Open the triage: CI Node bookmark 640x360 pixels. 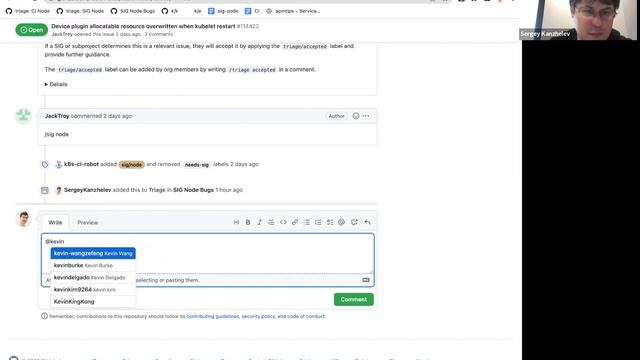(28, 11)
